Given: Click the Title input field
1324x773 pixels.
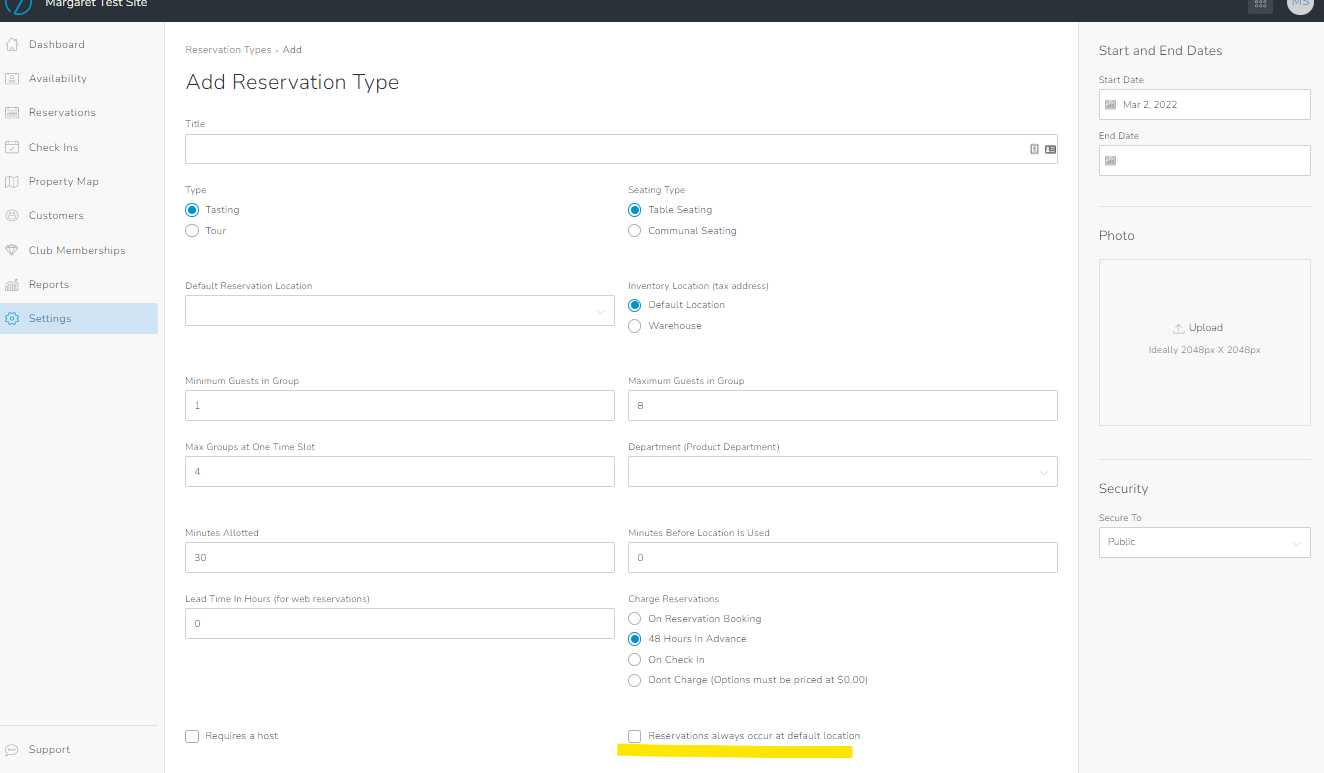Looking at the screenshot, I should [600, 148].
